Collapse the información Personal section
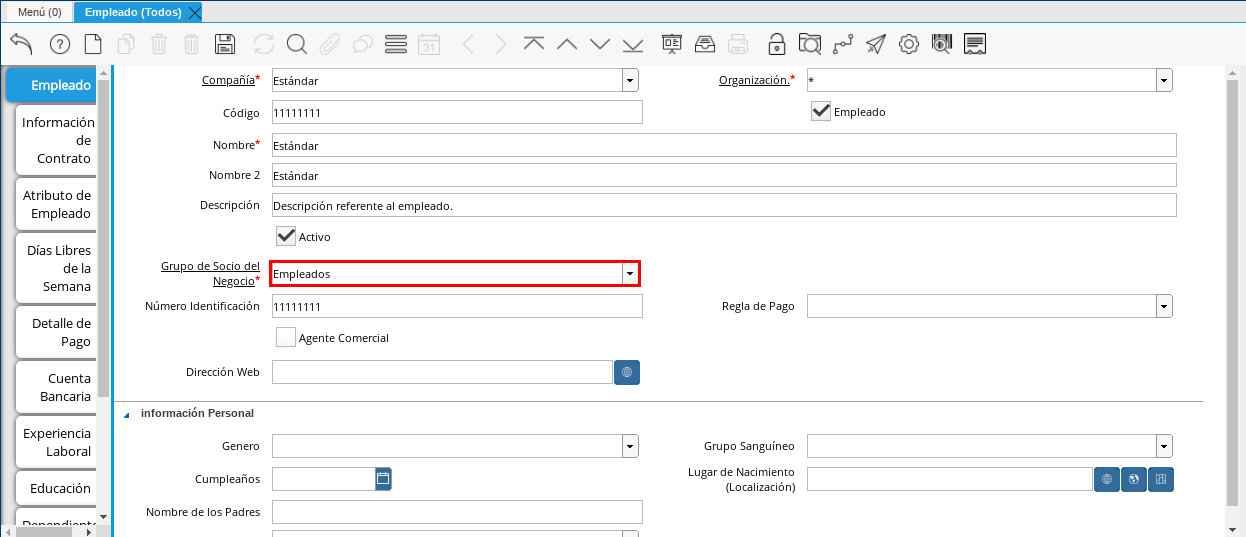 point(126,414)
